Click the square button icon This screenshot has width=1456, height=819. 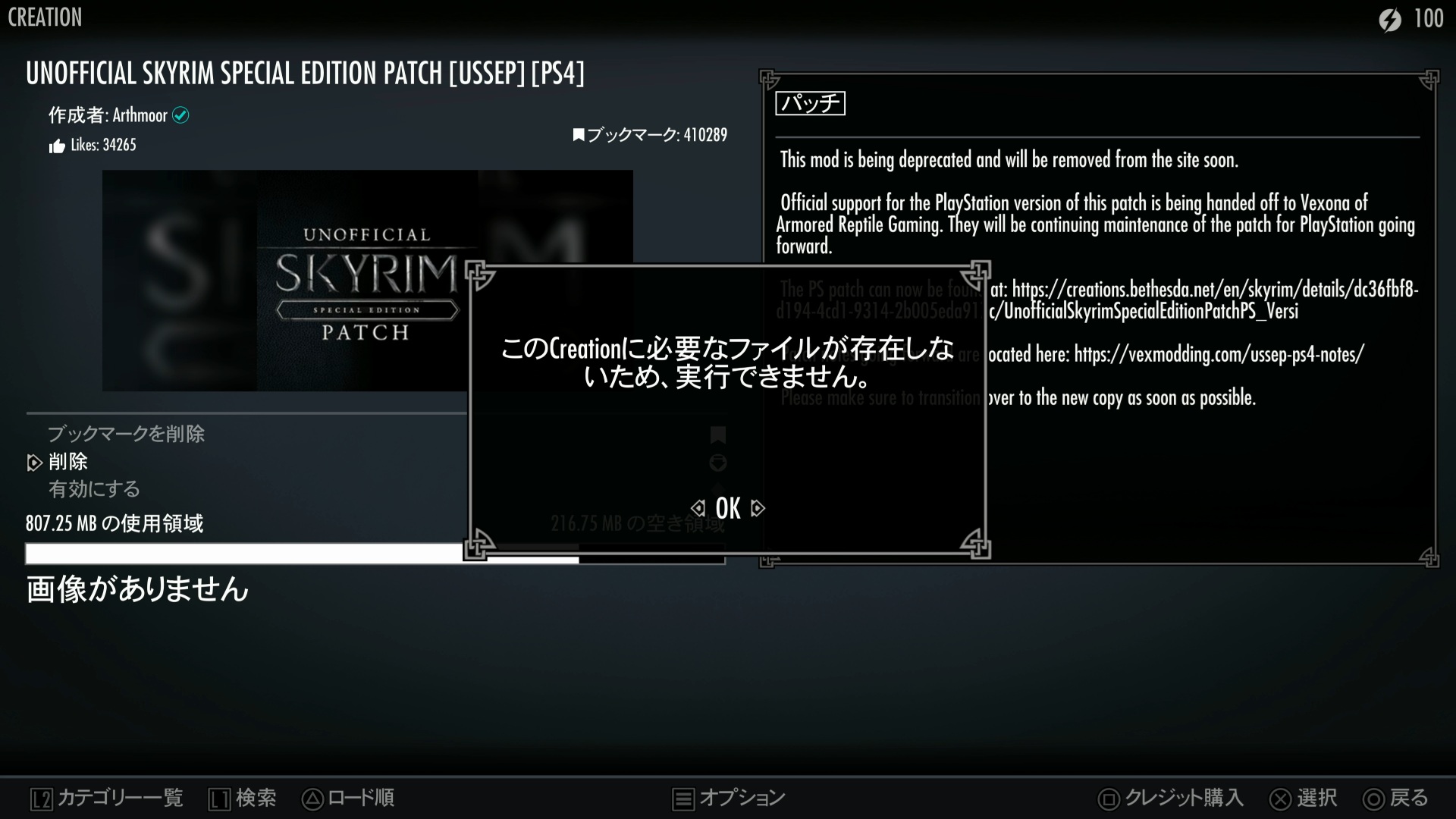1109,799
